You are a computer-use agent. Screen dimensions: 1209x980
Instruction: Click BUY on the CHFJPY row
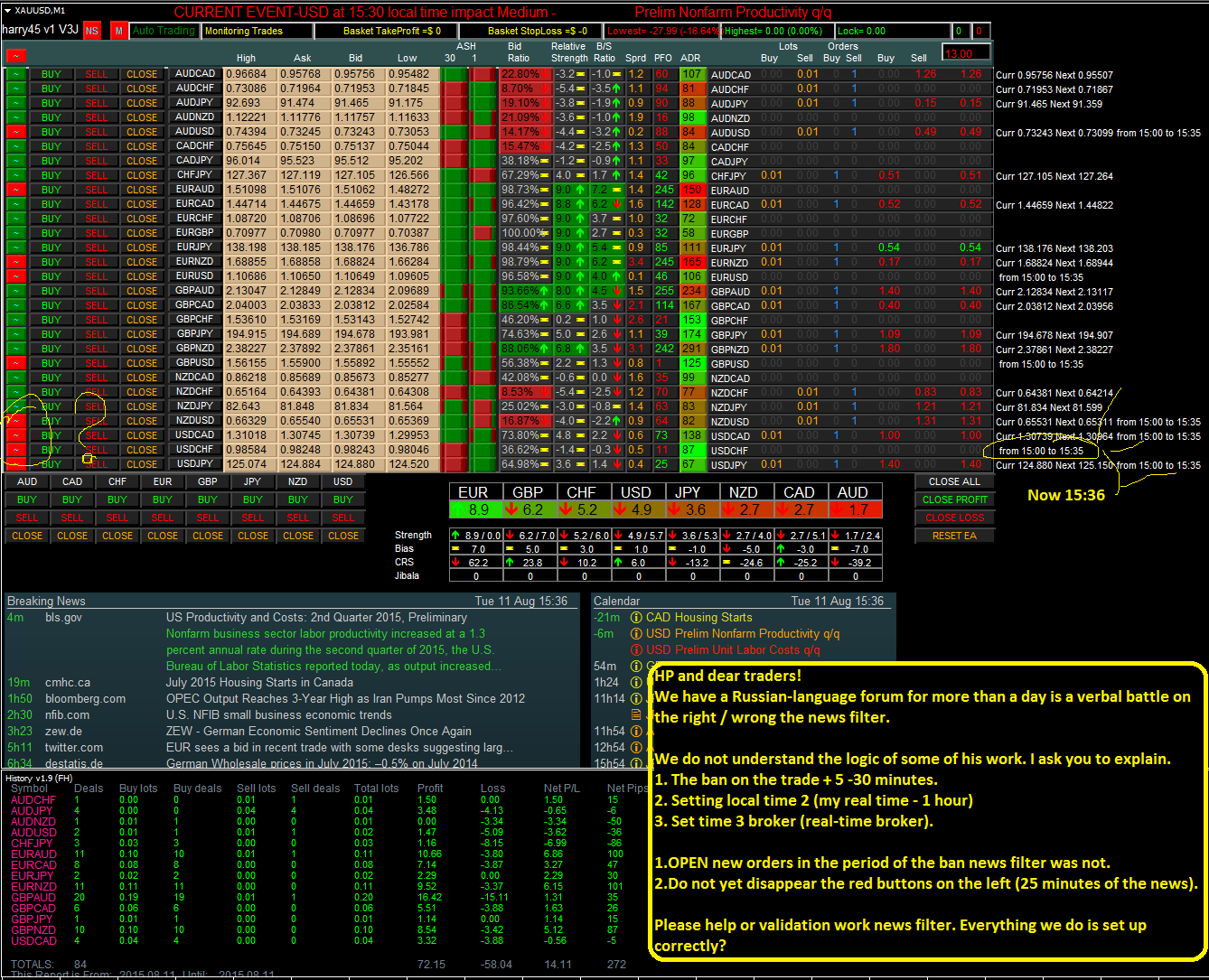point(52,175)
